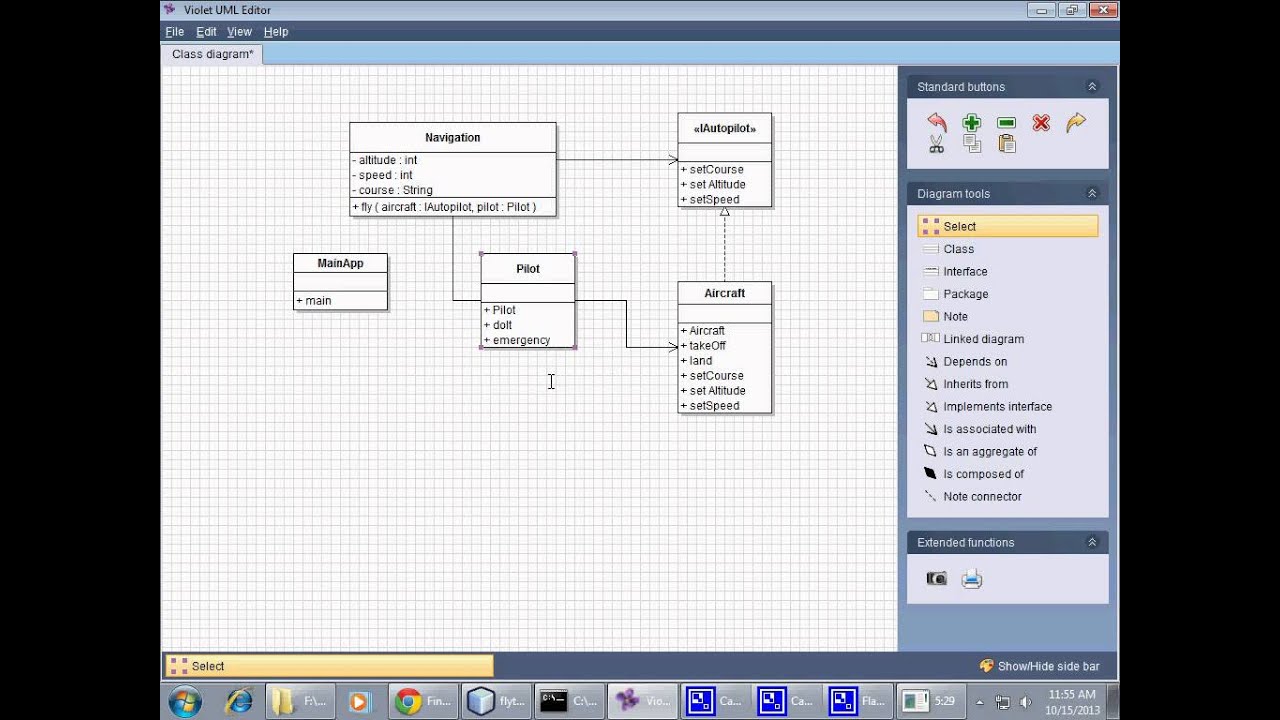Open the View menu
Viewport: 1280px width, 720px height.
point(239,32)
